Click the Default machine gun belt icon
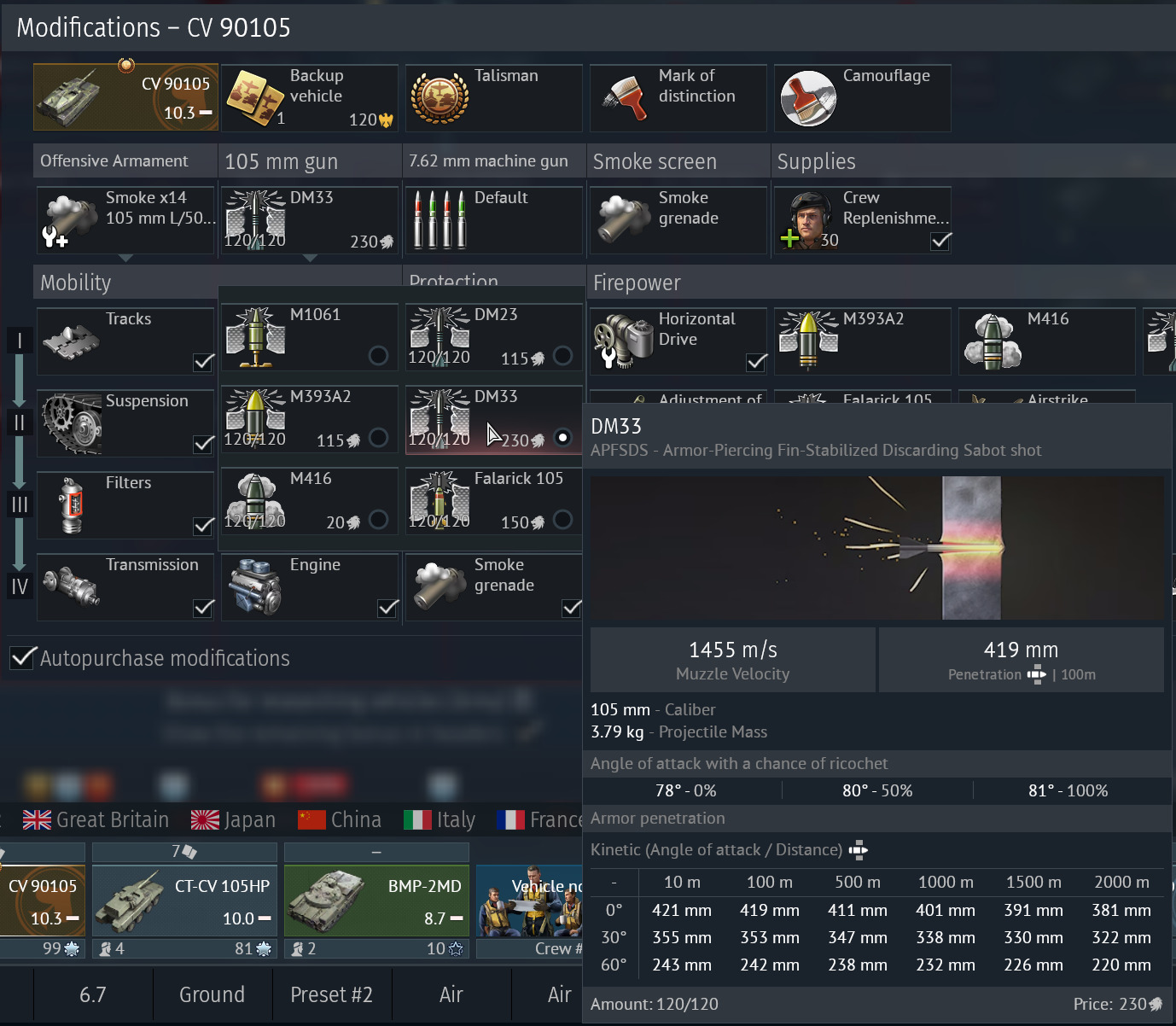 pyautogui.click(x=440, y=220)
